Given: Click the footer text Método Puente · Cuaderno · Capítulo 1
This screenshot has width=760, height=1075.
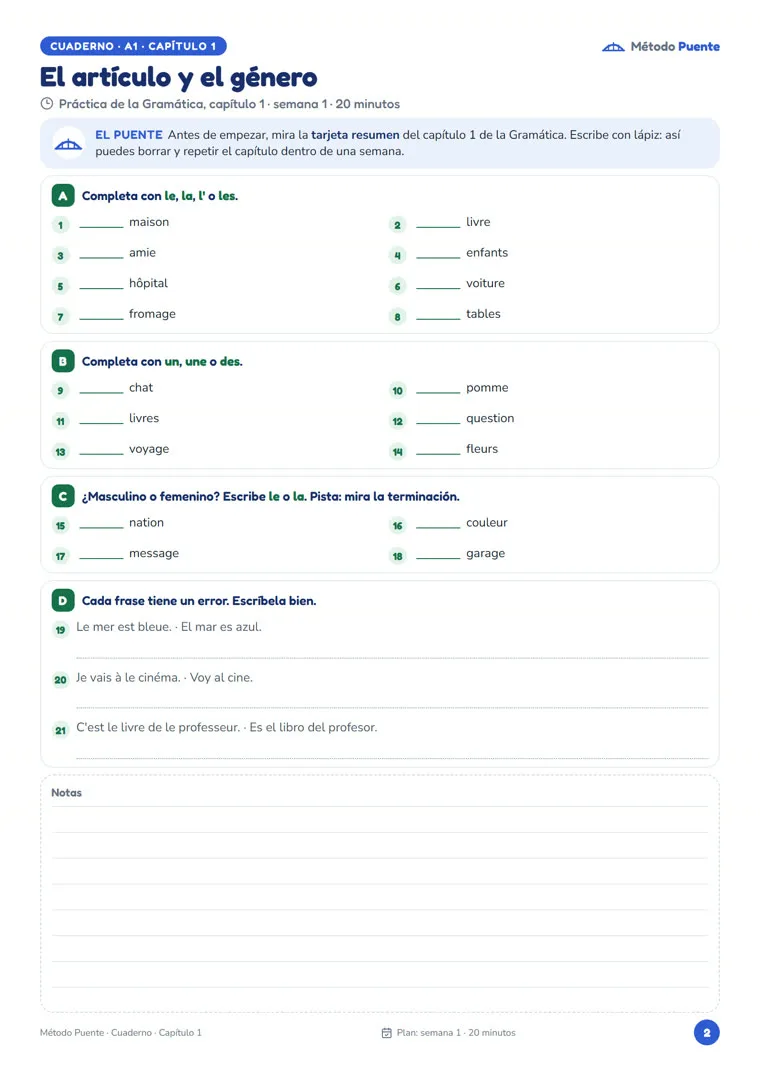Looking at the screenshot, I should coord(121,1032).
